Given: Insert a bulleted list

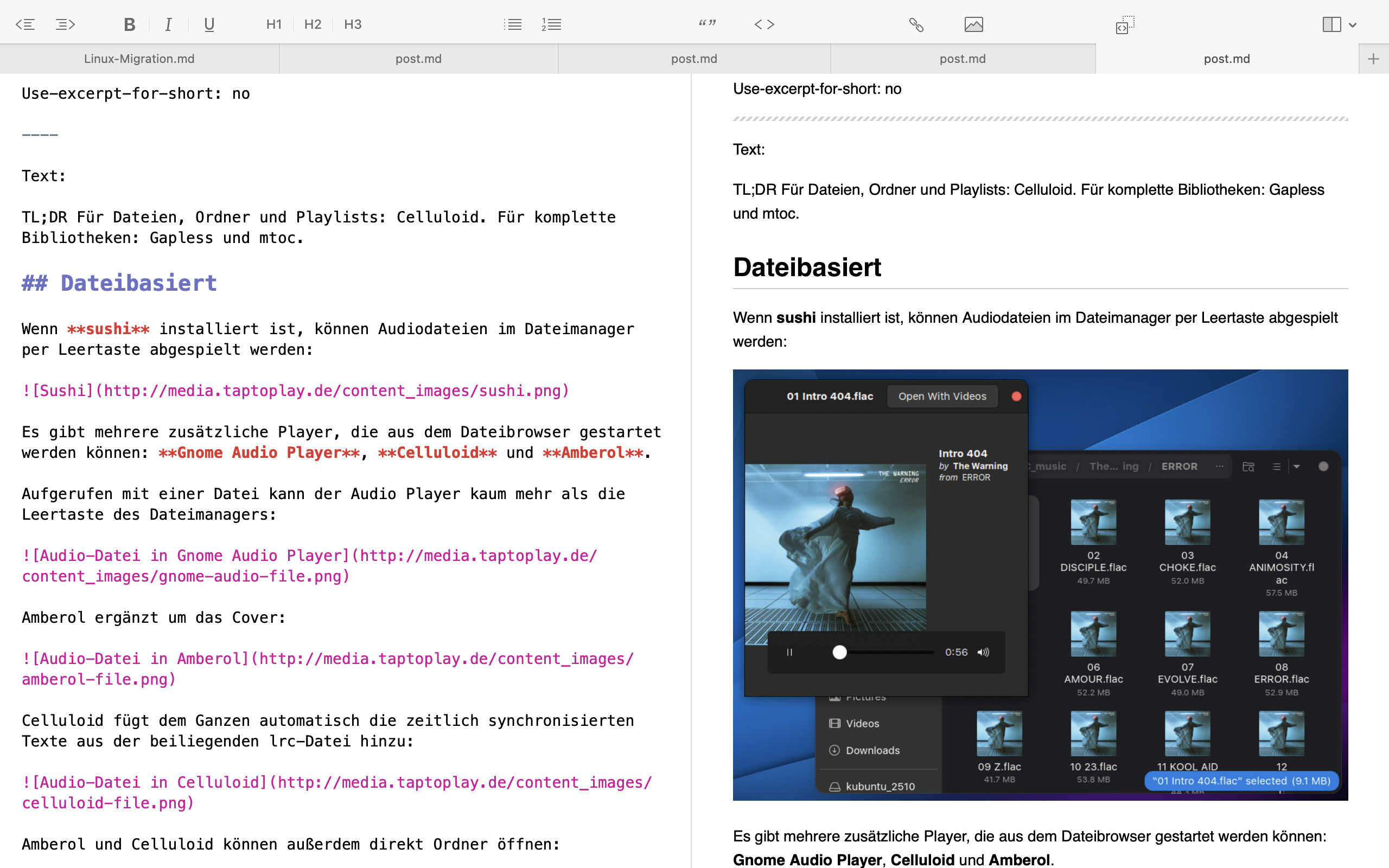Looking at the screenshot, I should (x=513, y=24).
